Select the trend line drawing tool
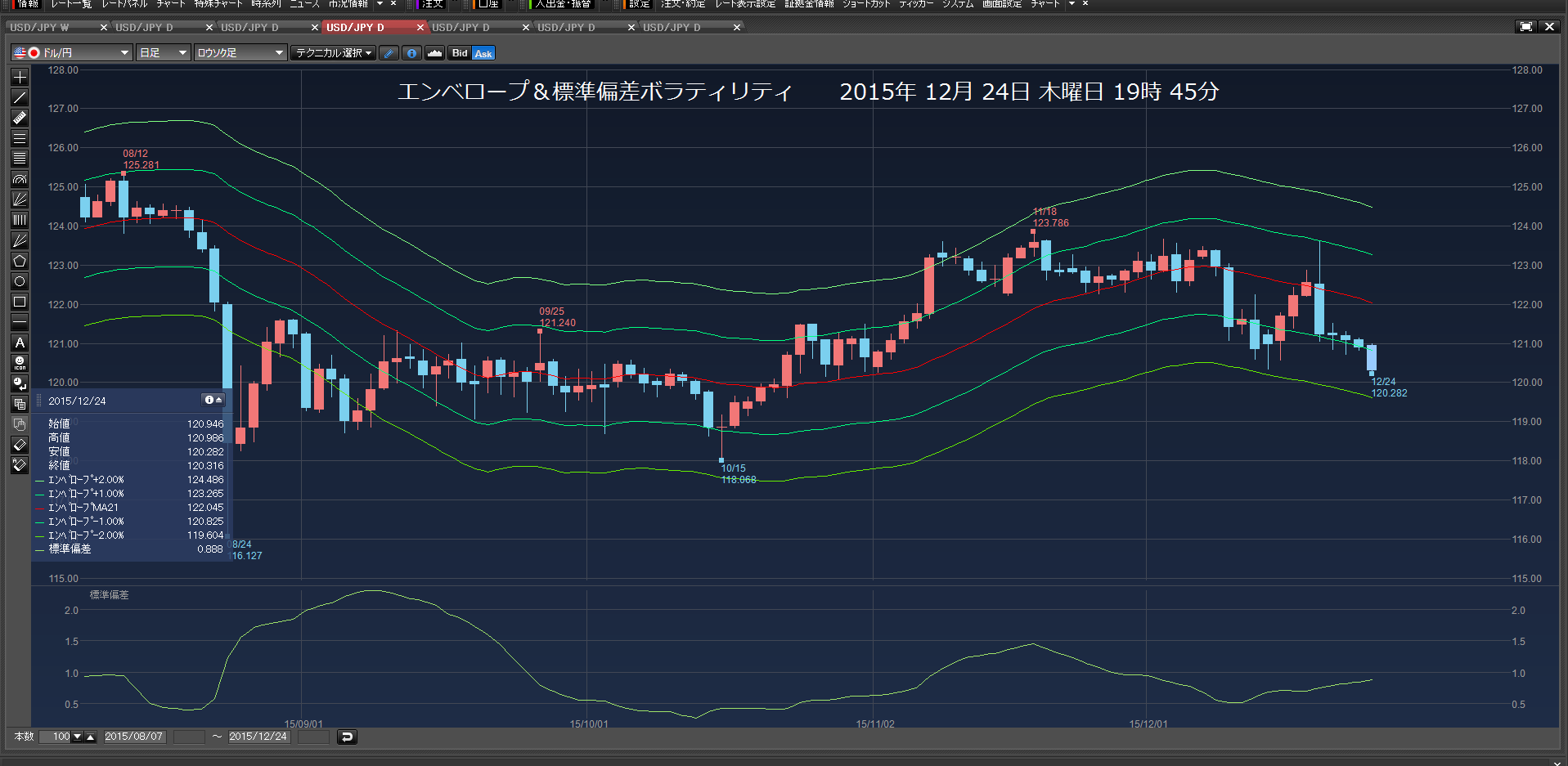 (x=20, y=97)
